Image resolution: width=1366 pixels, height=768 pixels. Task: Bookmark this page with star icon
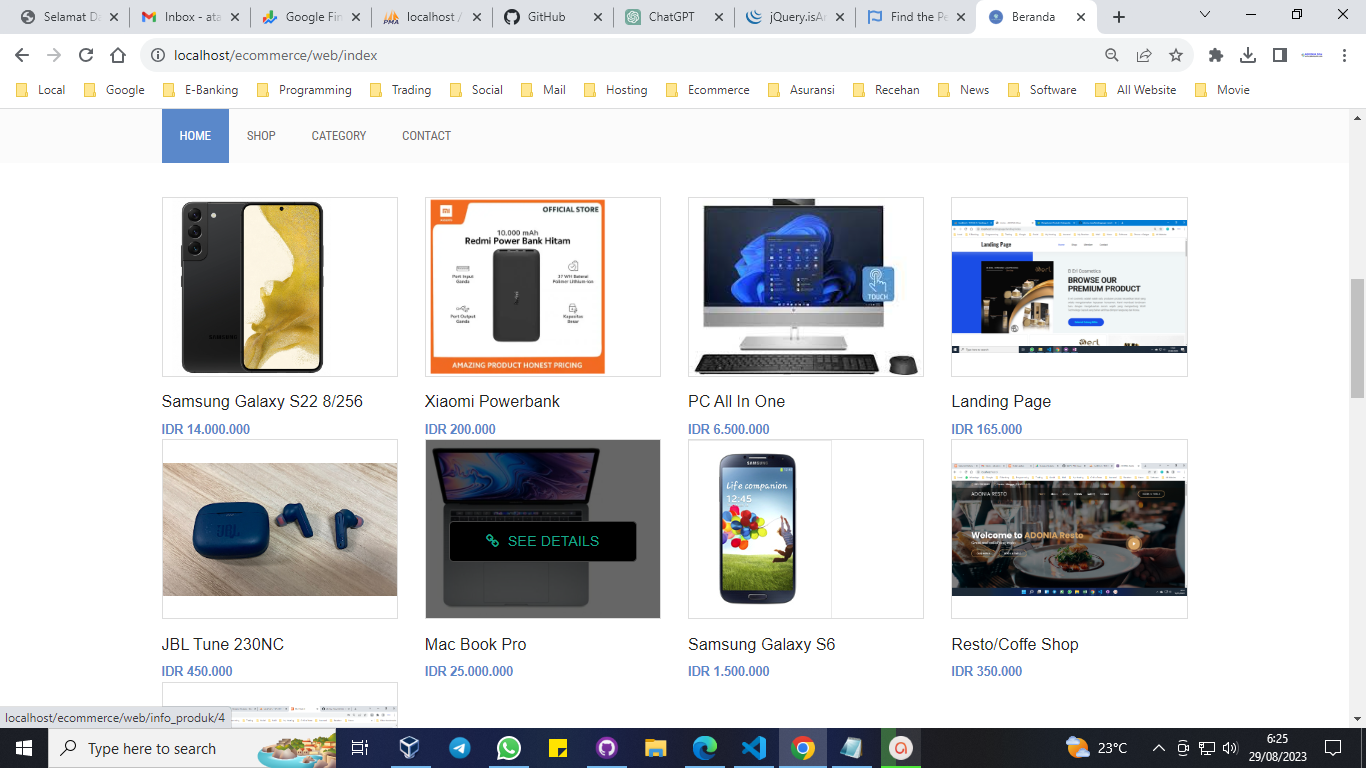(1176, 55)
